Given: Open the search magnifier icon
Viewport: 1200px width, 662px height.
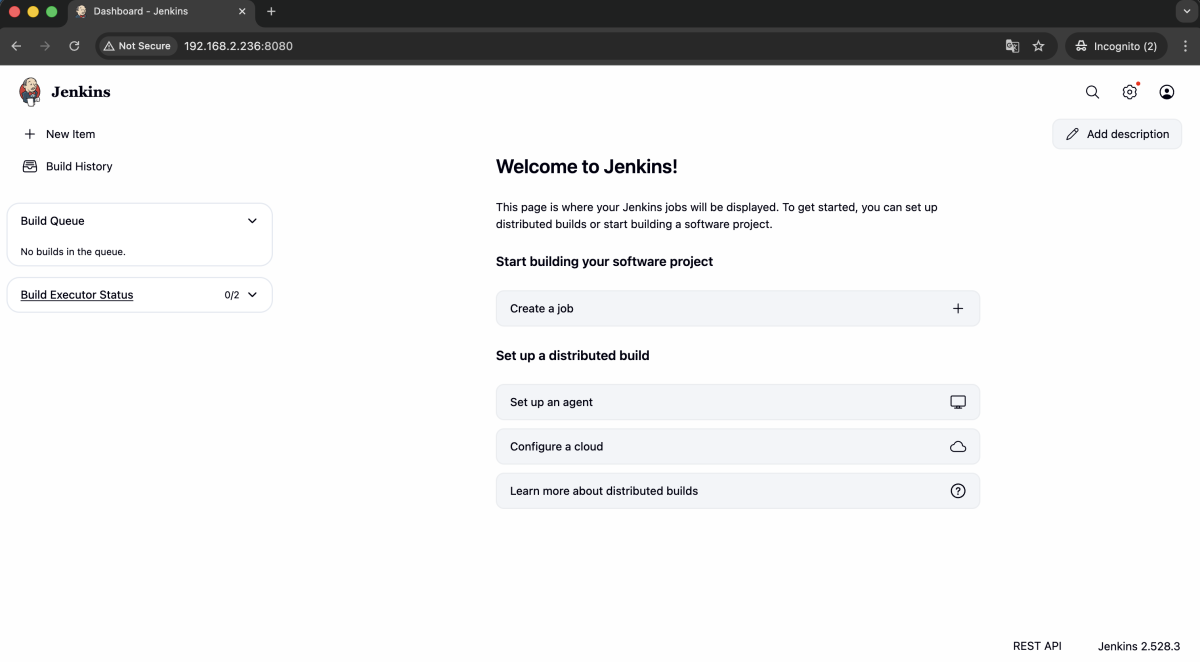Looking at the screenshot, I should click(1092, 92).
